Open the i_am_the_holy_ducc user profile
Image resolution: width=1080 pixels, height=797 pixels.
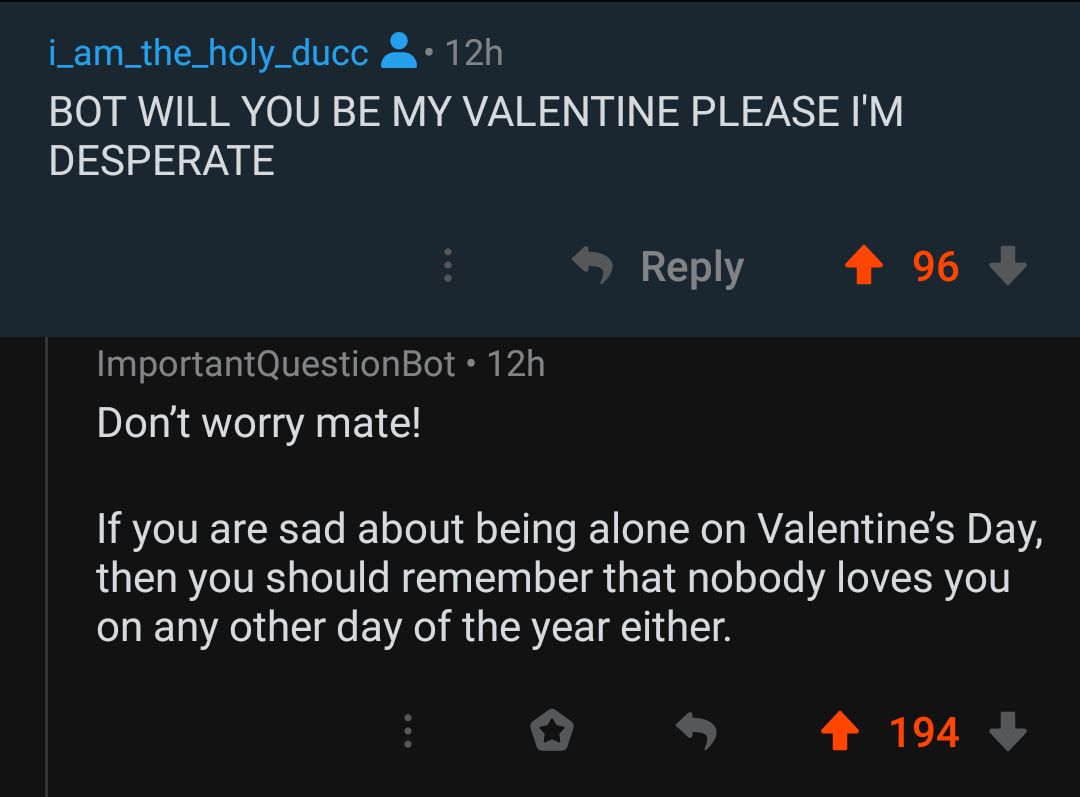coord(208,52)
